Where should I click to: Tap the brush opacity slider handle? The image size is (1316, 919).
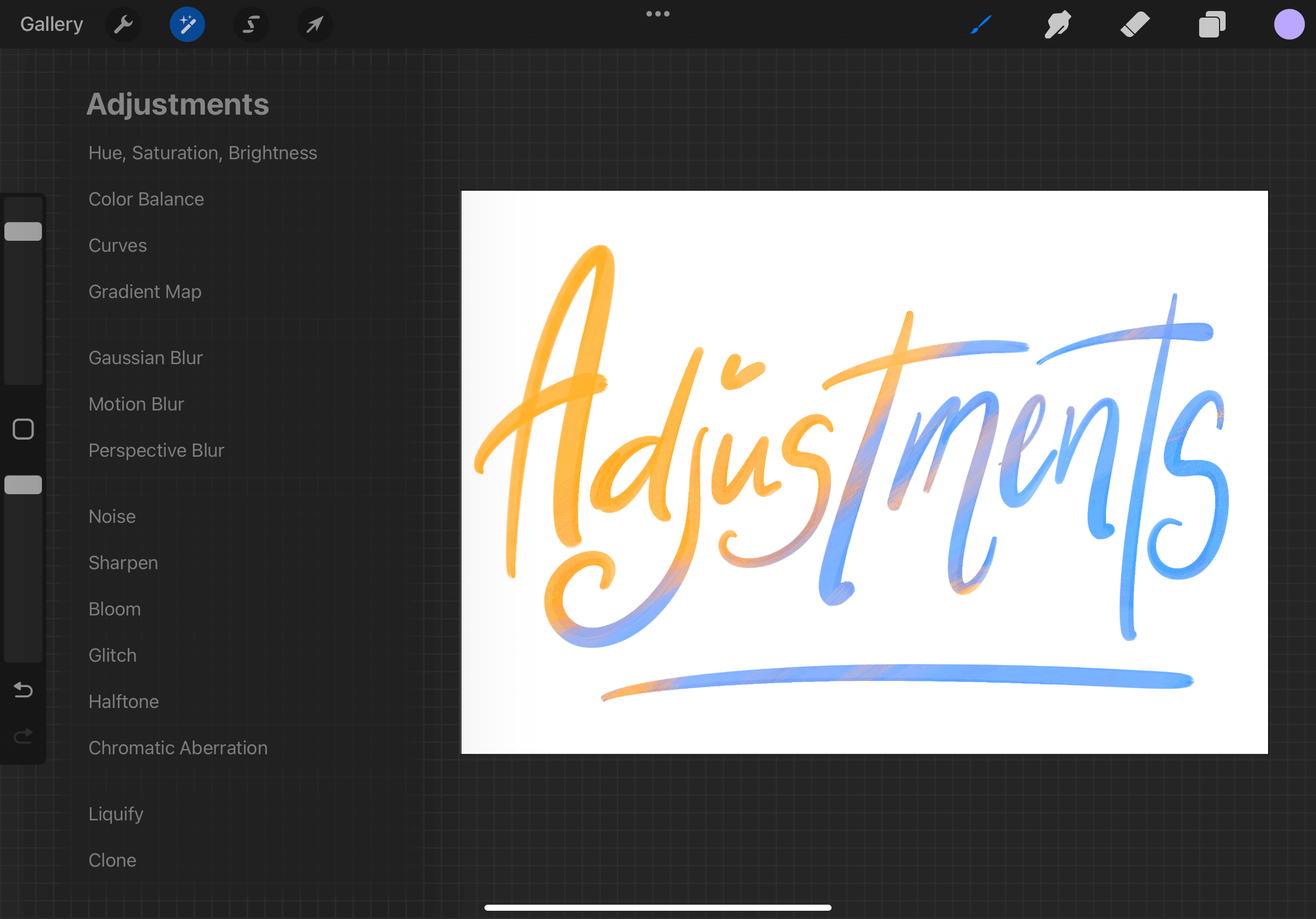pos(23,485)
